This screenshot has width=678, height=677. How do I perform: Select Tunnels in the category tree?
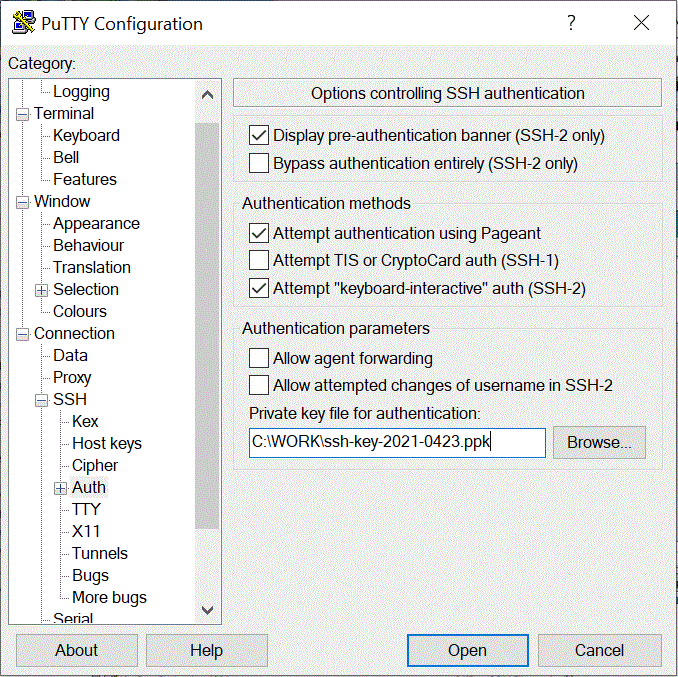[x=100, y=553]
